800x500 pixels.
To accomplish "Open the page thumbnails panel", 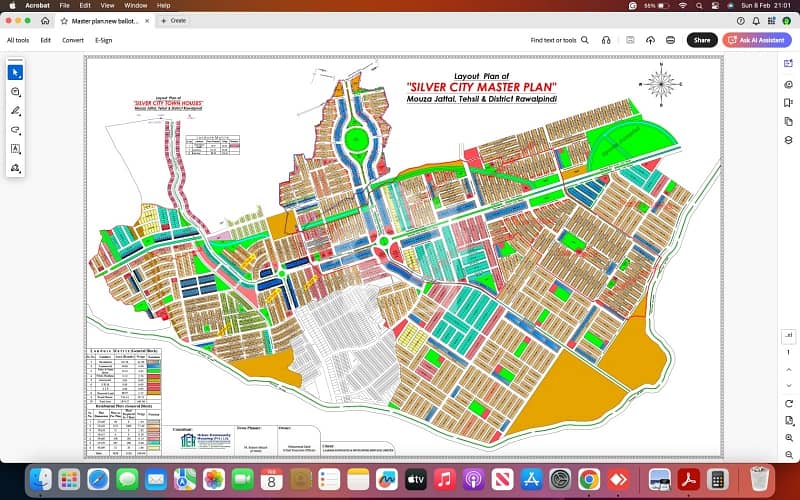I will pyautogui.click(x=788, y=121).
